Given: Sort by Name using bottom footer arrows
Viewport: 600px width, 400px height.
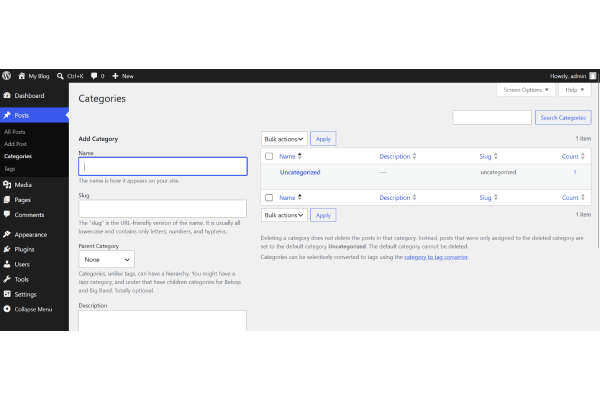Looking at the screenshot, I should coord(300,197).
